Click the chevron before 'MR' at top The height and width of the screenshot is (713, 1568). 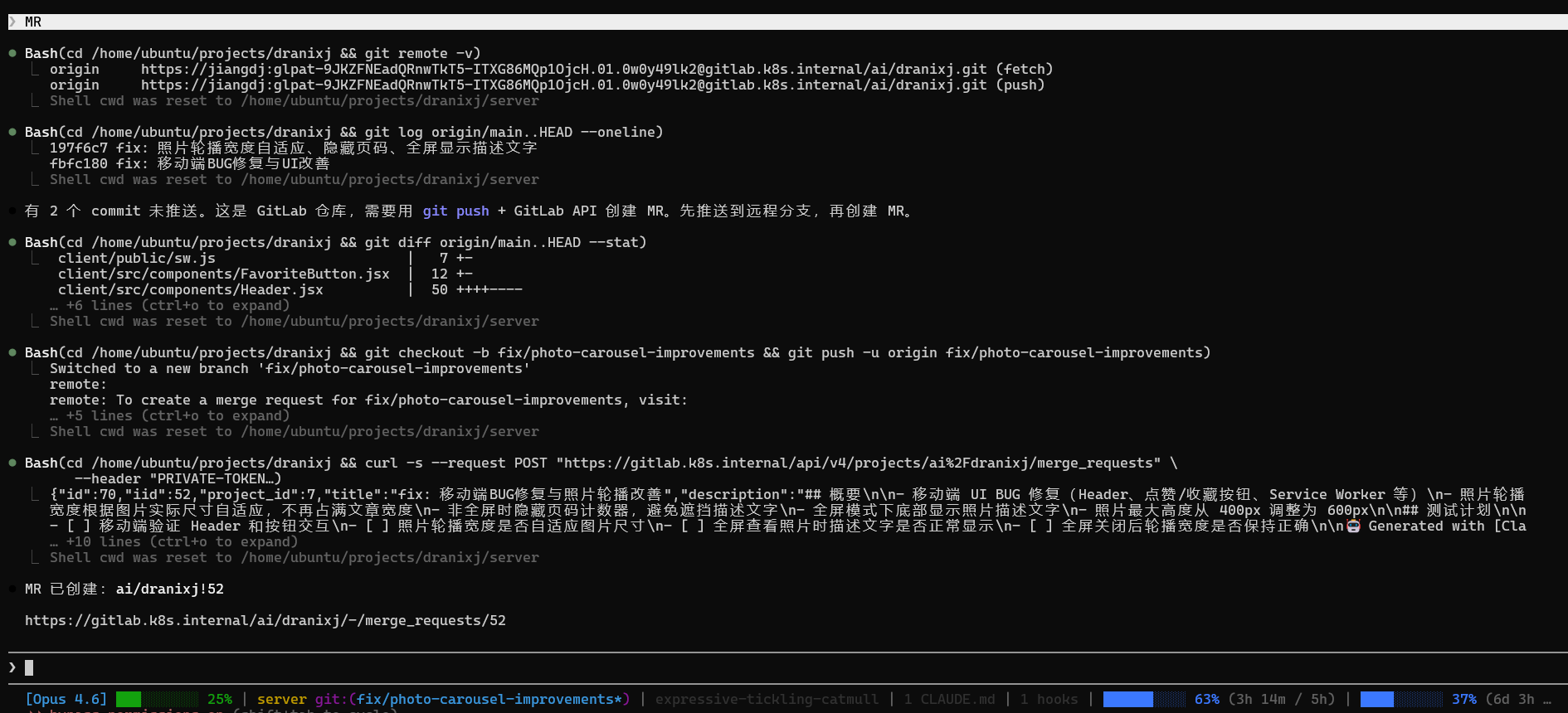point(12,22)
